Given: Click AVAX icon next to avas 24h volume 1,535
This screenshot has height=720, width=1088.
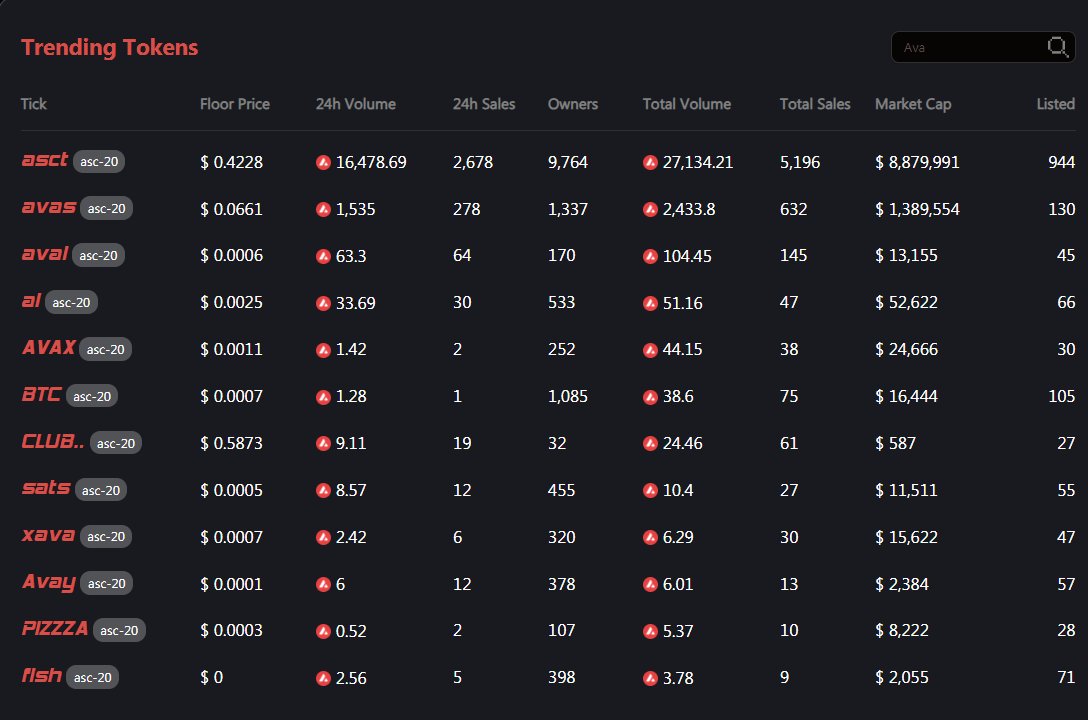Looking at the screenshot, I should (x=323, y=209).
